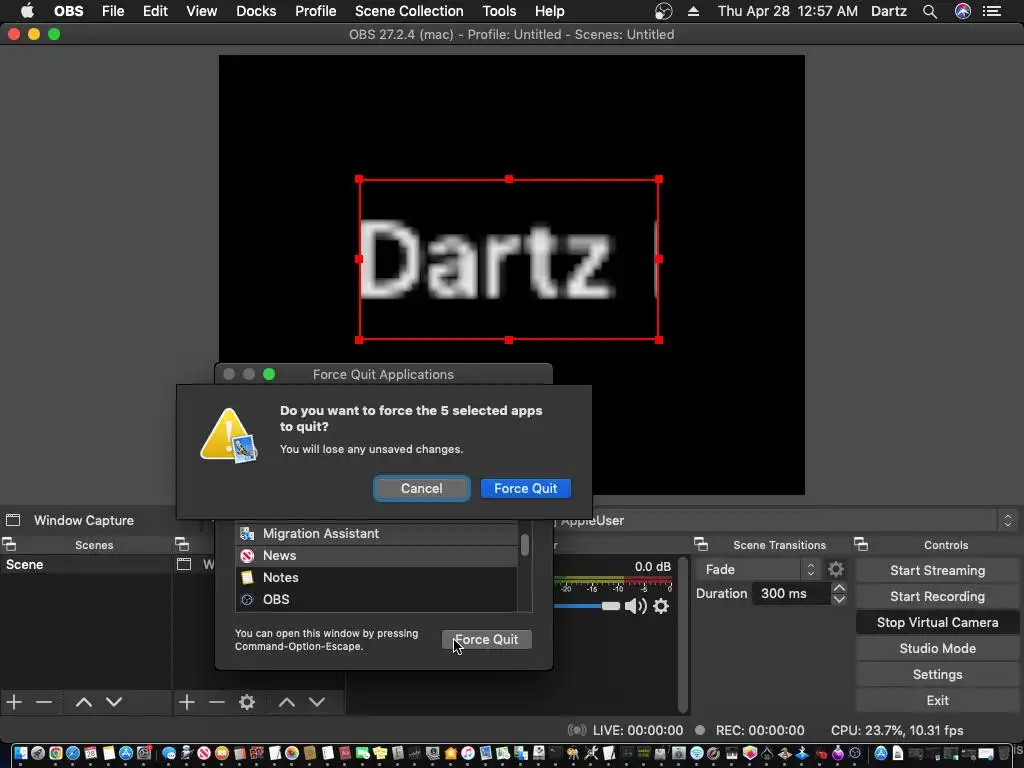This screenshot has width=1024, height=768.
Task: Click the Duration 300 ms field
Action: (x=792, y=594)
